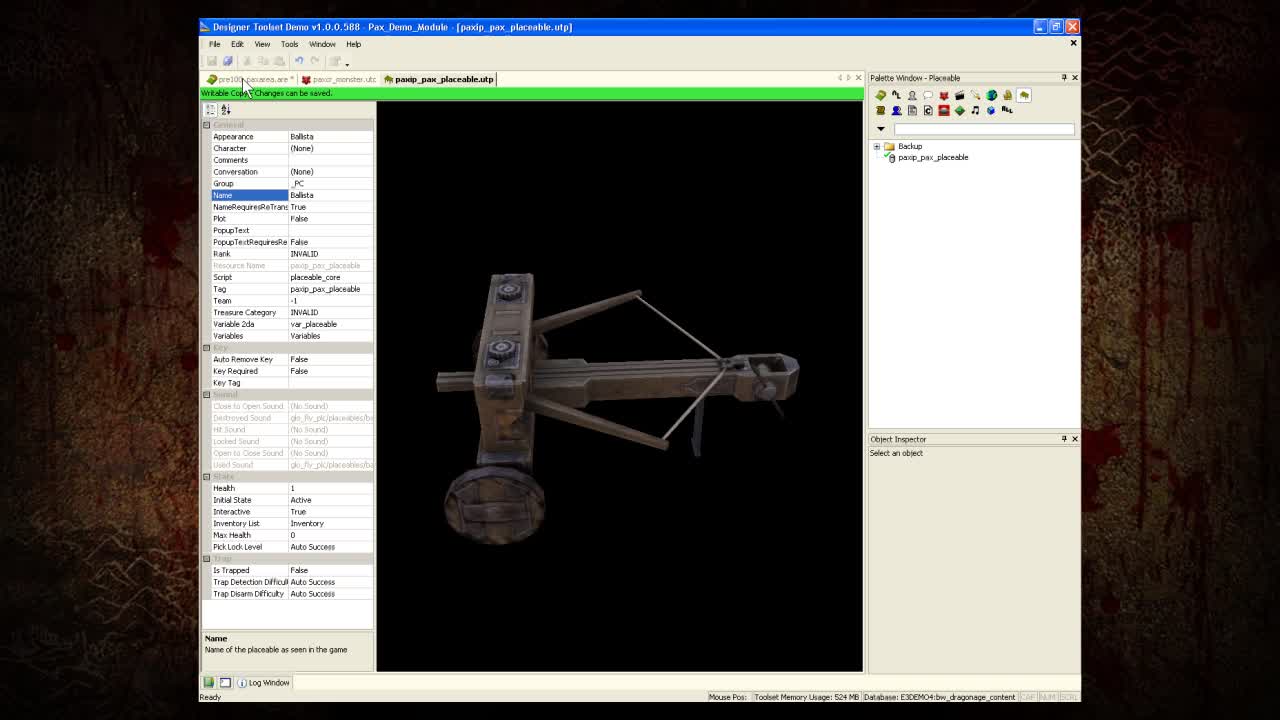Enable the ALL filter in the palette
This screenshot has width=1280, height=720.
coord(1009,110)
